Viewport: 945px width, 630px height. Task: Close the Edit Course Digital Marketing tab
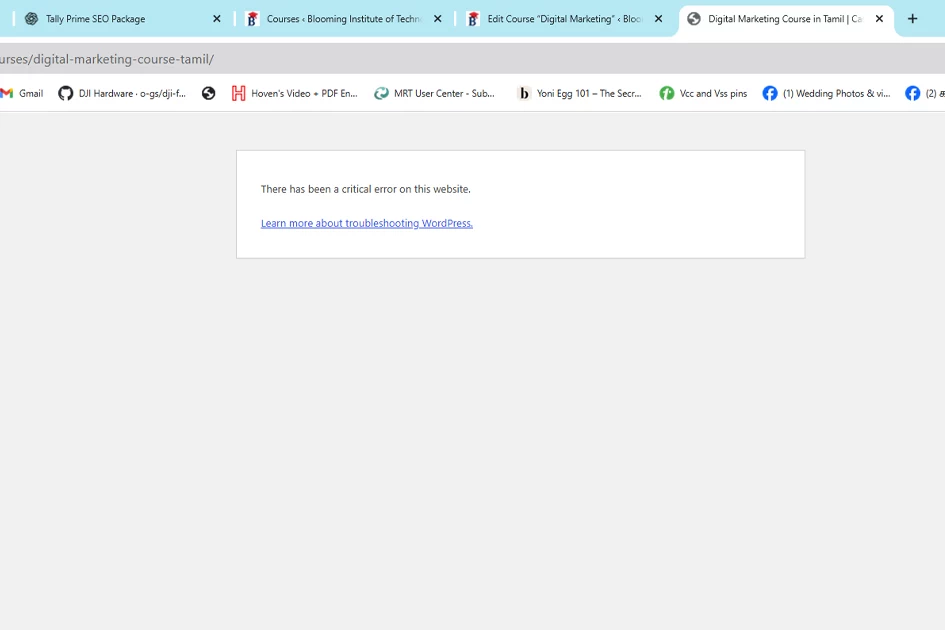click(659, 19)
